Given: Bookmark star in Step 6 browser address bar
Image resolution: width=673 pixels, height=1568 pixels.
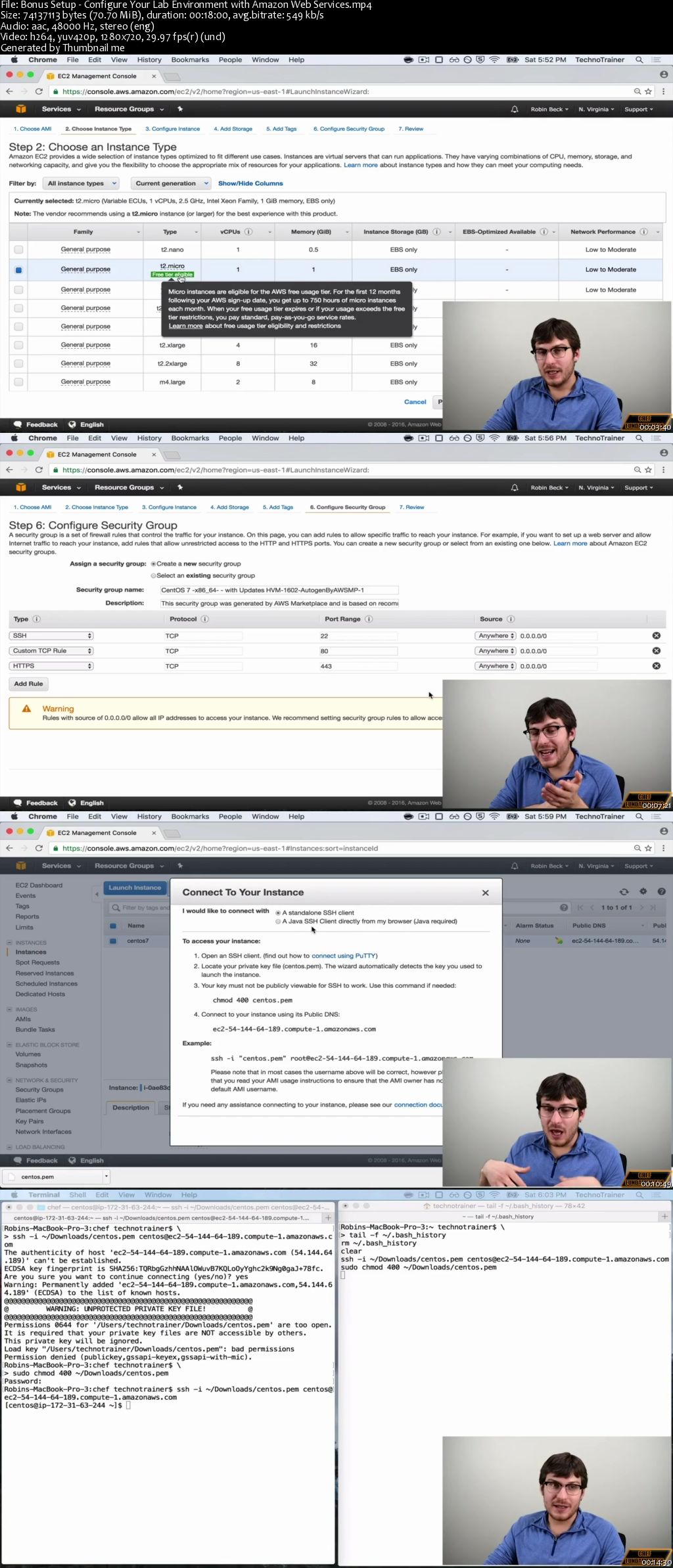Looking at the screenshot, I should point(648,470).
